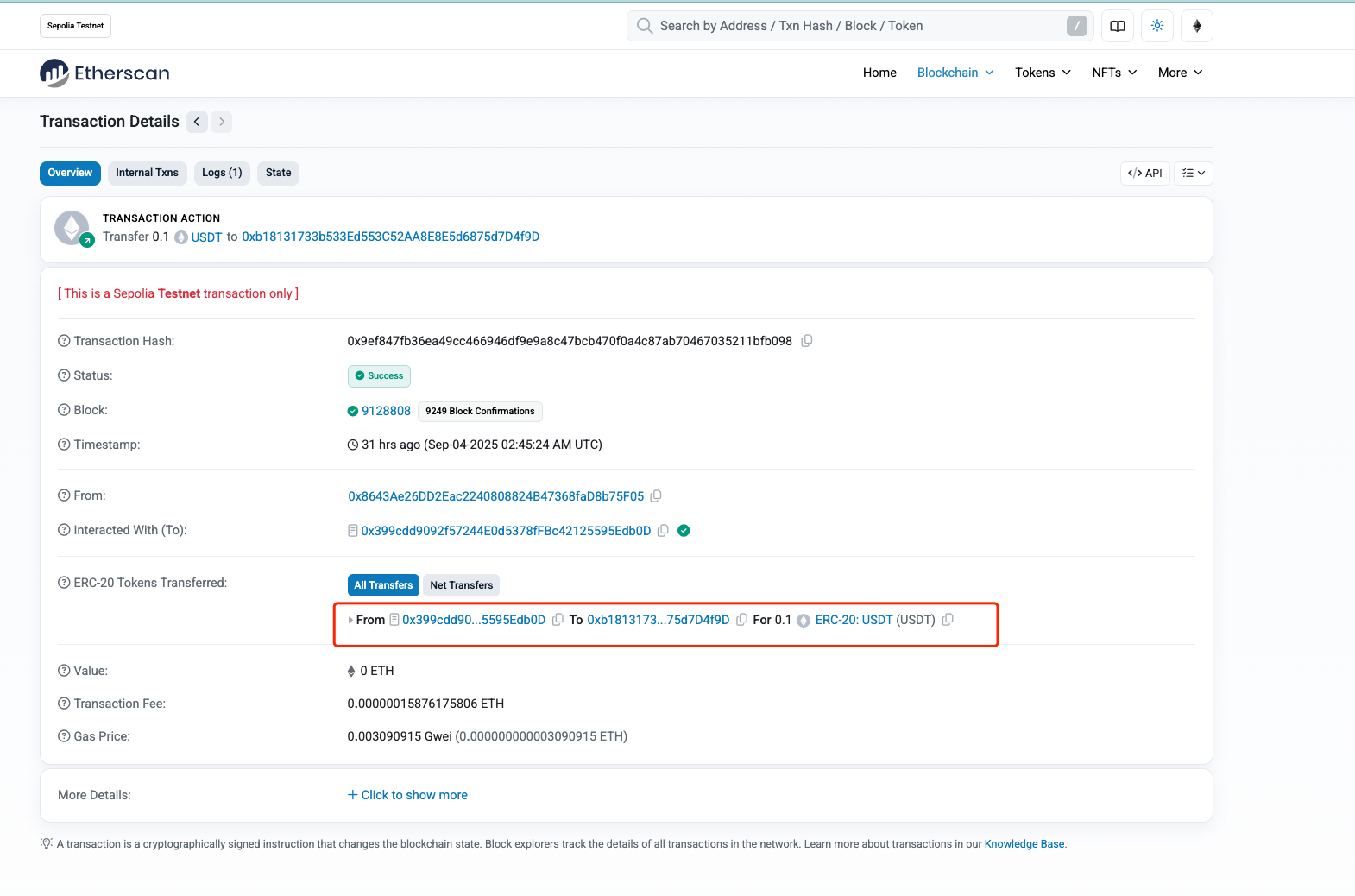Open From address 0x8643Ae26DD2E link
The height and width of the screenshot is (896, 1355).
(495, 496)
